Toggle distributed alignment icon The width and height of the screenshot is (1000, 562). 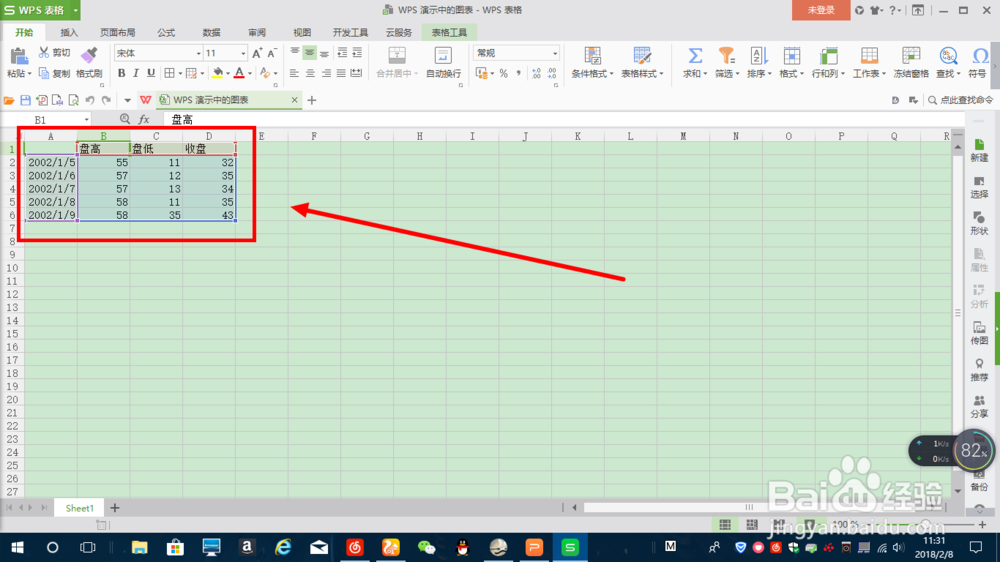pyautogui.click(x=357, y=73)
